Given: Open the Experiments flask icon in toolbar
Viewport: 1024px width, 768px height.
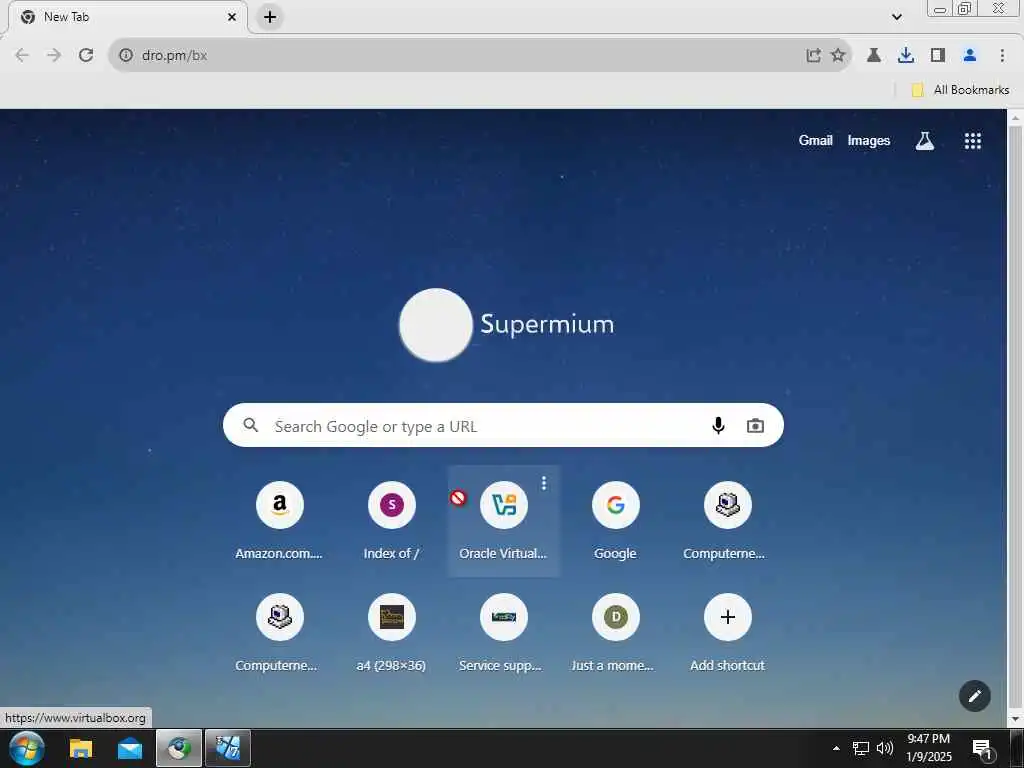Looking at the screenshot, I should click(x=874, y=55).
